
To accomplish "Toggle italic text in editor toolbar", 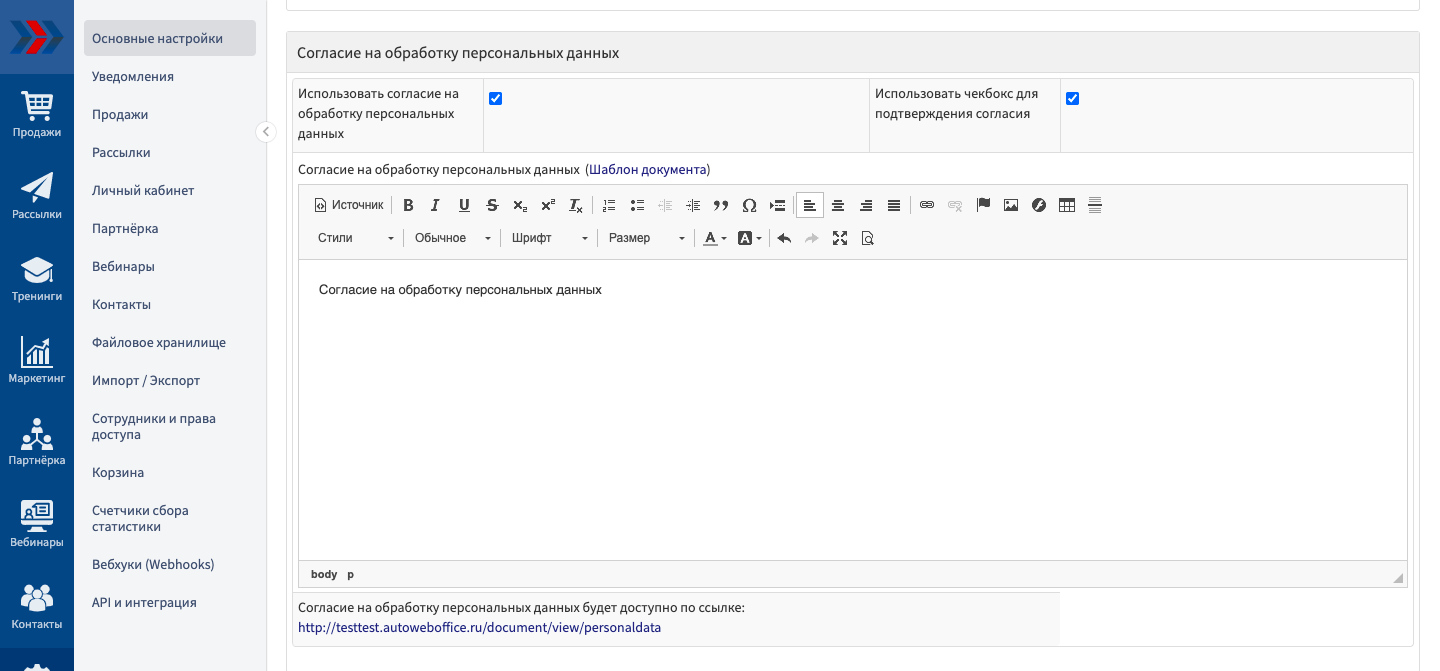I will coord(435,205).
